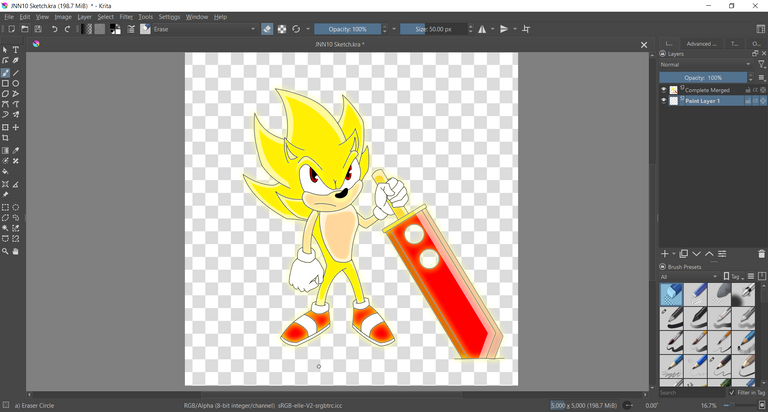Open the brush presets All tag dropdown
768x412 pixels.
689,277
